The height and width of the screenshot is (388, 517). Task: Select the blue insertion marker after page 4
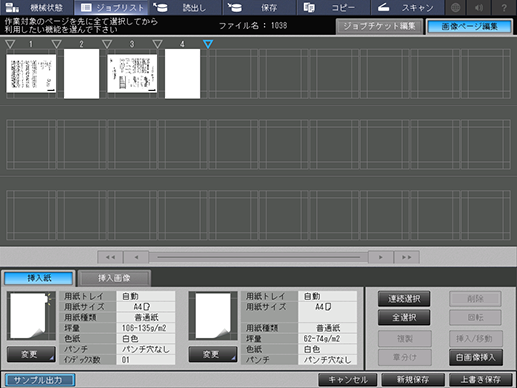(208, 44)
